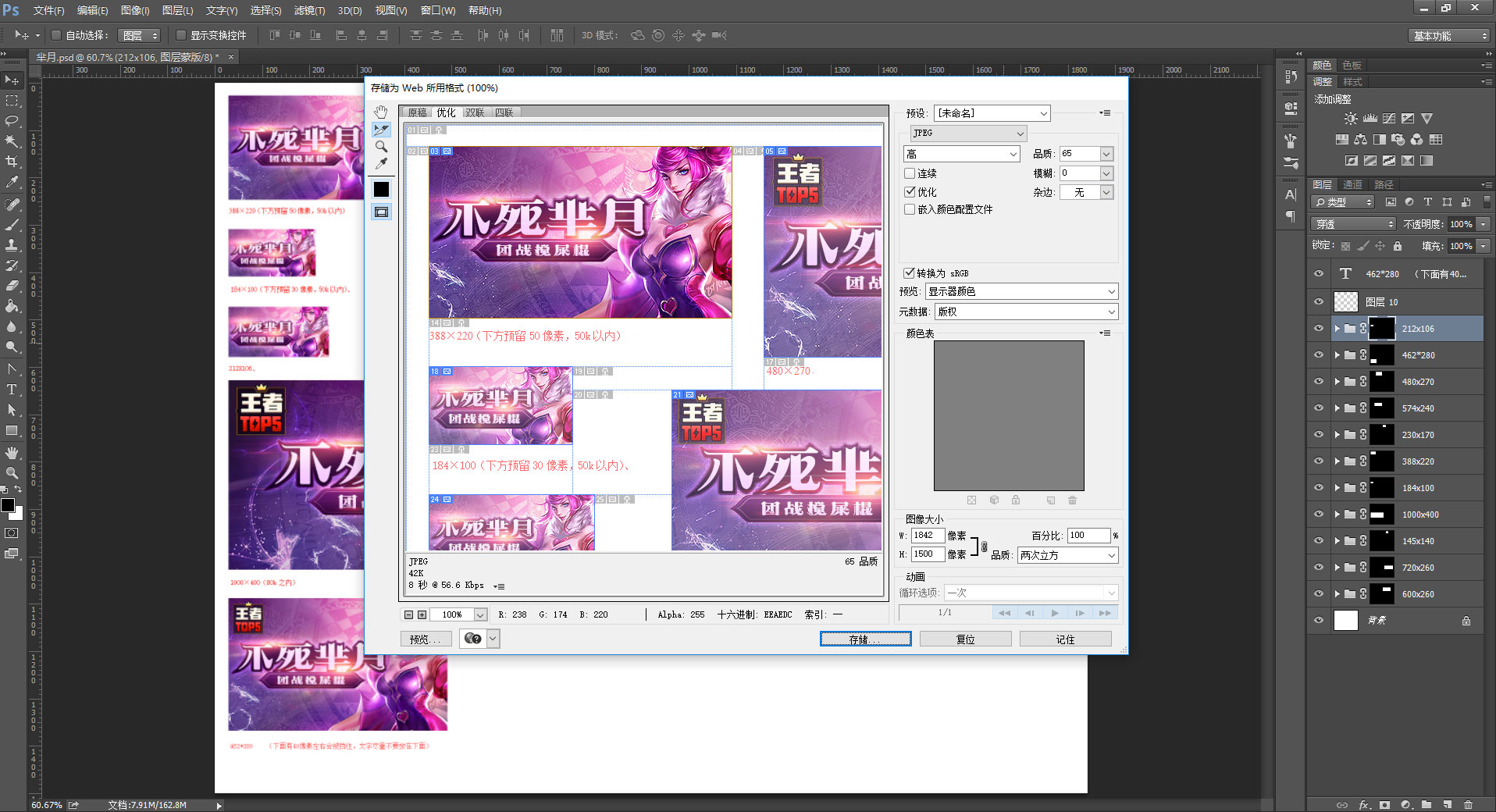Click the 品质 quality value field
Image resolution: width=1496 pixels, height=812 pixels.
click(x=1080, y=154)
